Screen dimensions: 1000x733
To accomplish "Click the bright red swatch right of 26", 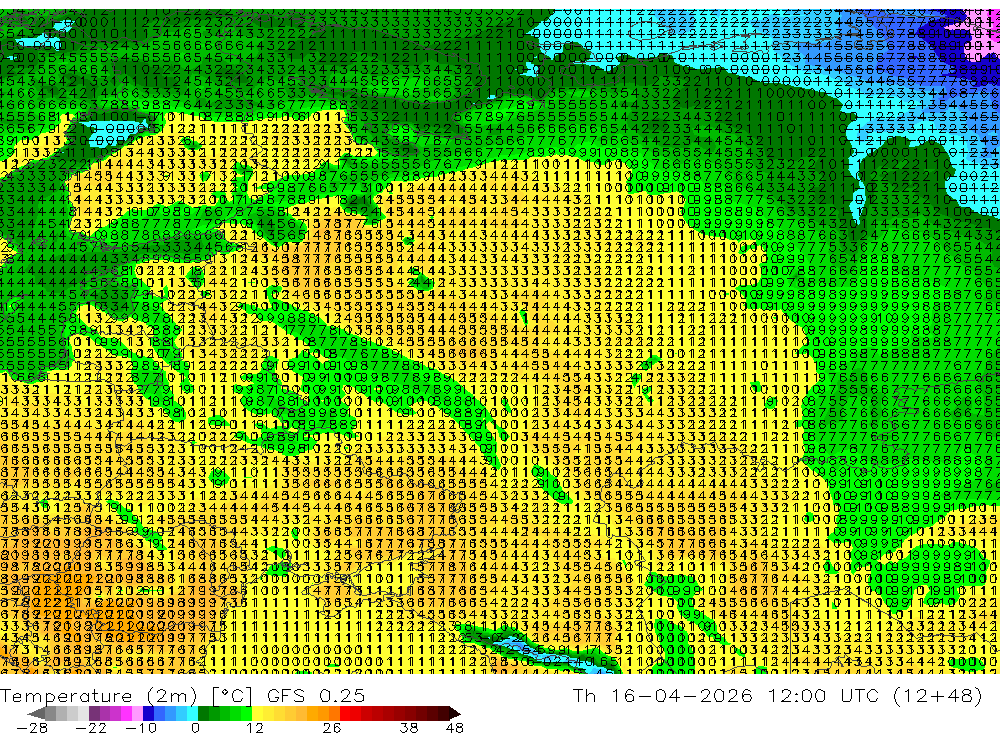I will (345, 713).
